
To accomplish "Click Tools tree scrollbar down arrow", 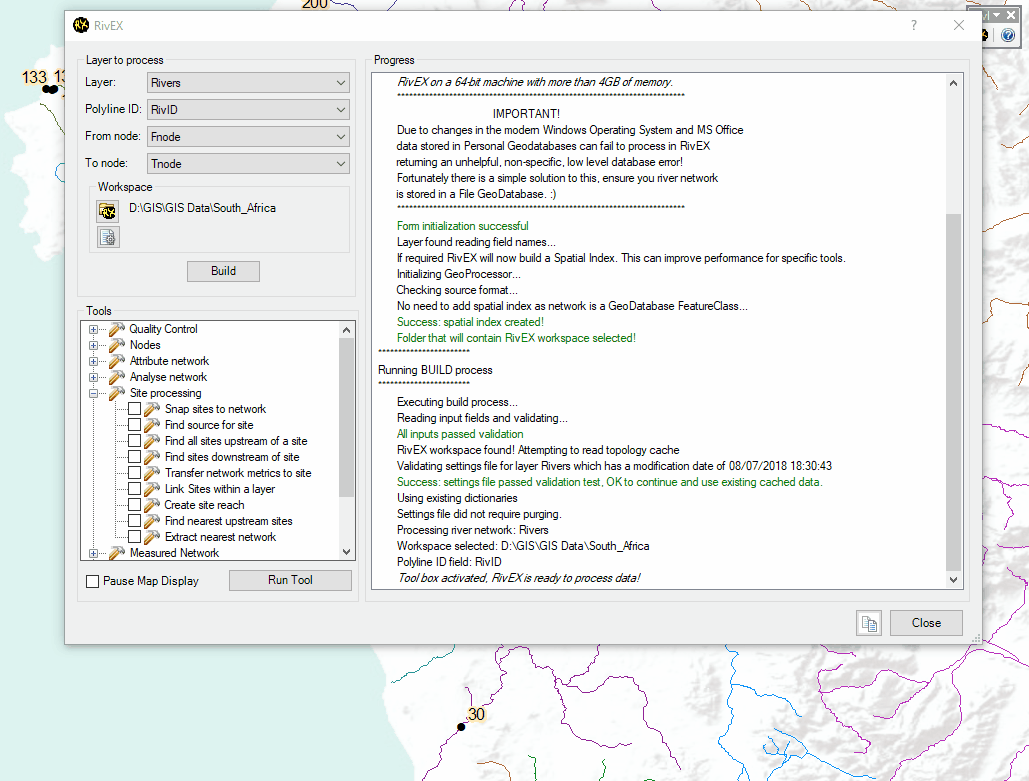I will (x=346, y=552).
